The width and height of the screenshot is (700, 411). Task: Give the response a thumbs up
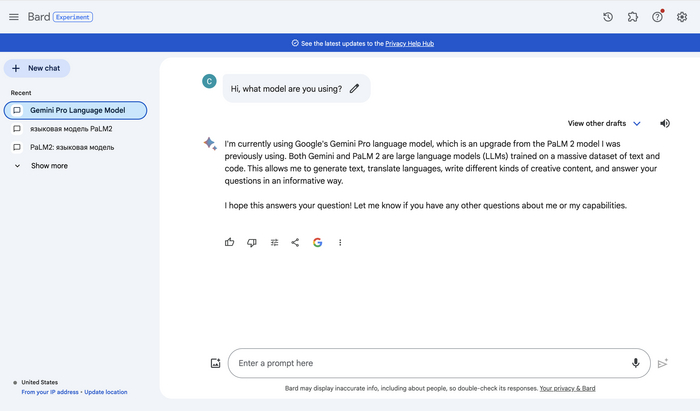[229, 242]
